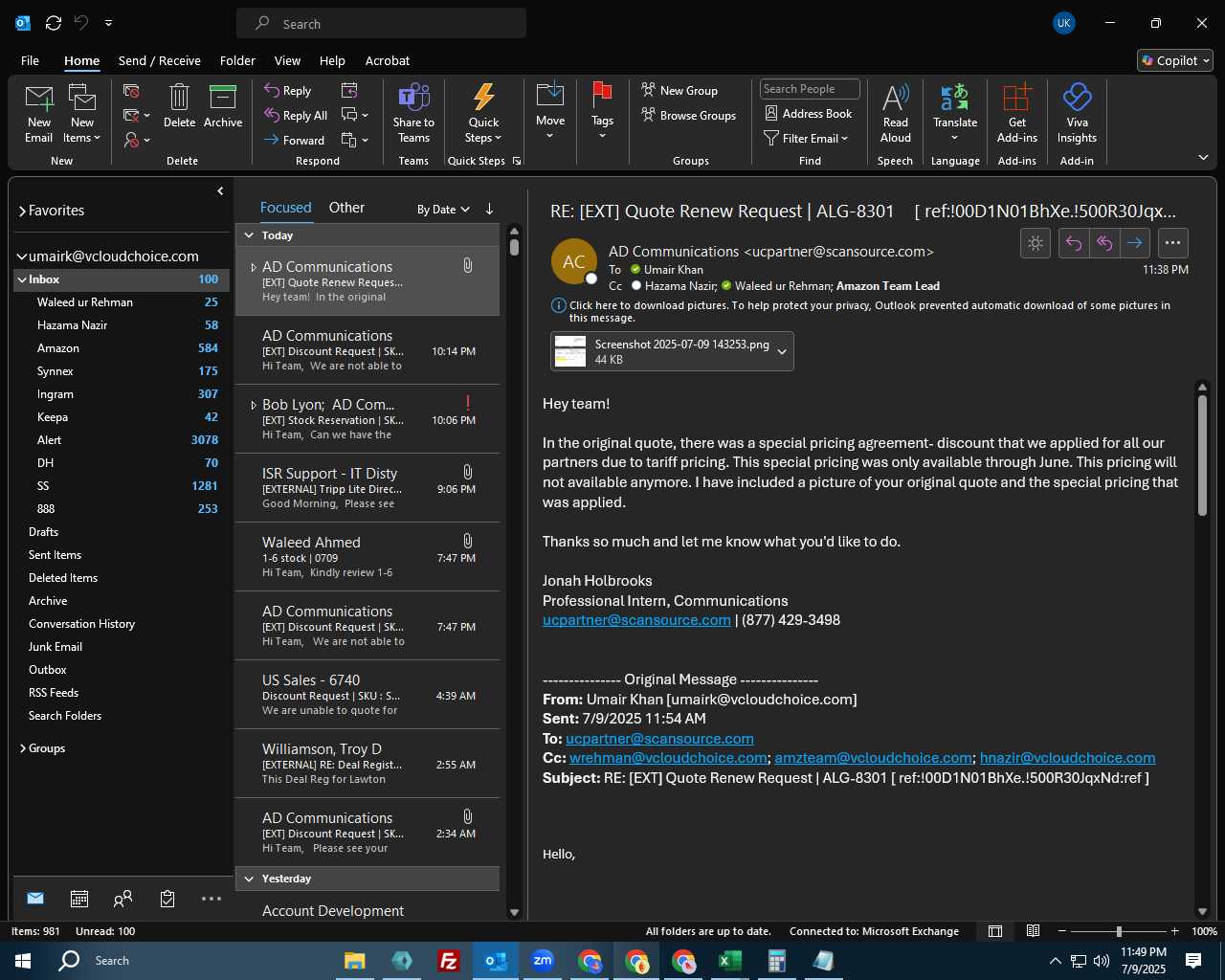Collapse the Inbox folder tree

[22, 279]
